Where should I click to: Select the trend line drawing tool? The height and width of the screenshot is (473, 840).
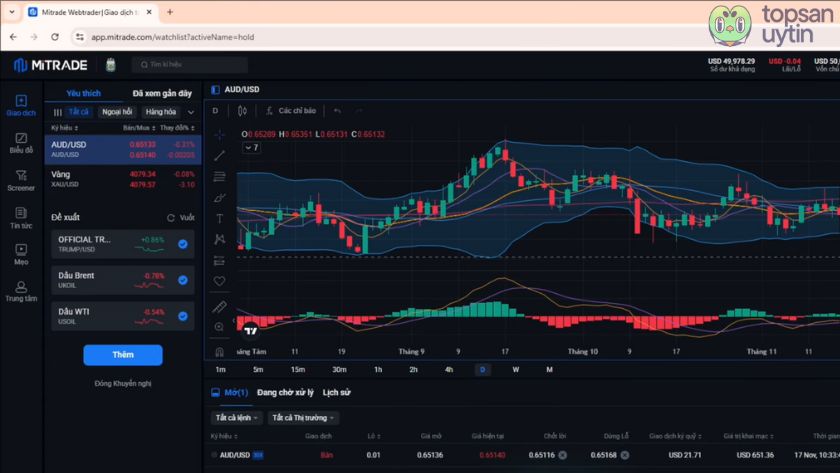coord(219,156)
